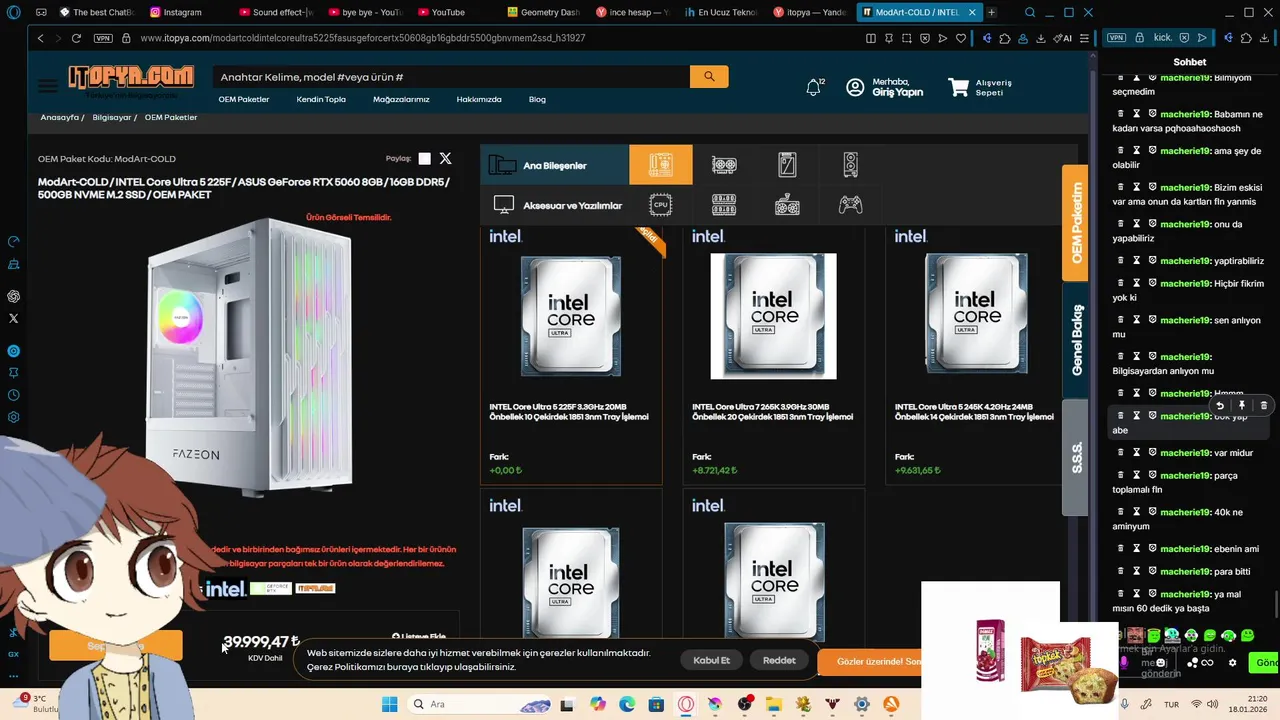
Task: Switch to the bye bye YouTube tab
Action: pos(364,12)
